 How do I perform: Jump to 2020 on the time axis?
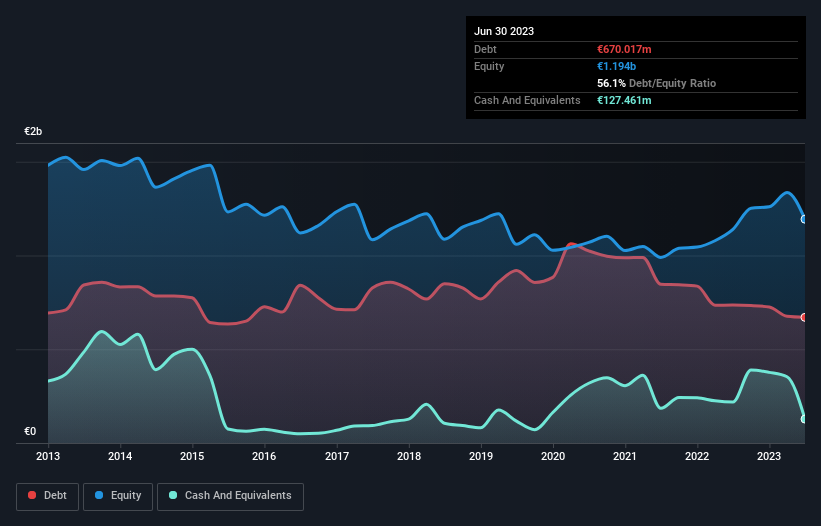(x=553, y=457)
